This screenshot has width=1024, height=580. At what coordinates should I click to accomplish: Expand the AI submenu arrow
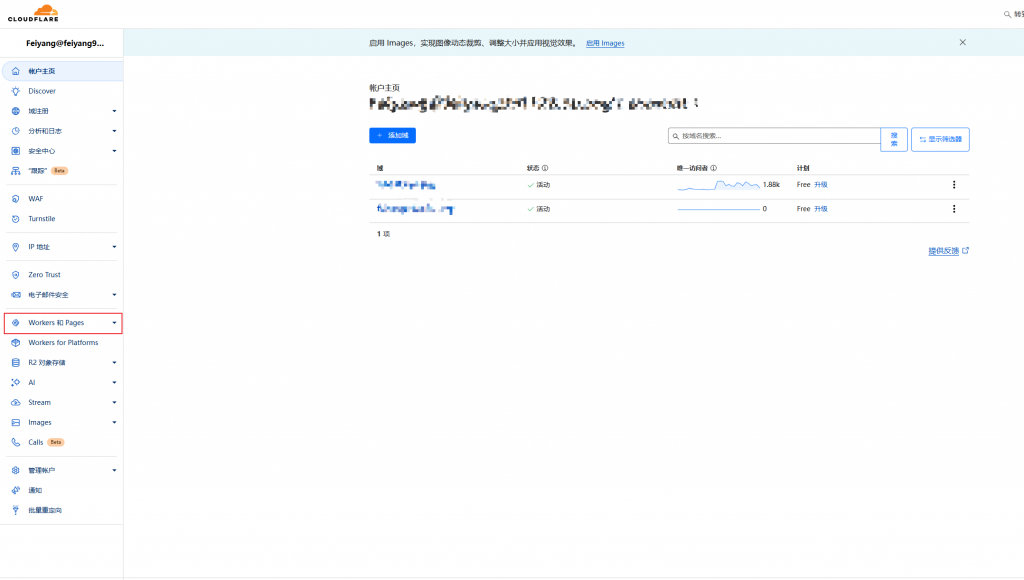[114, 383]
